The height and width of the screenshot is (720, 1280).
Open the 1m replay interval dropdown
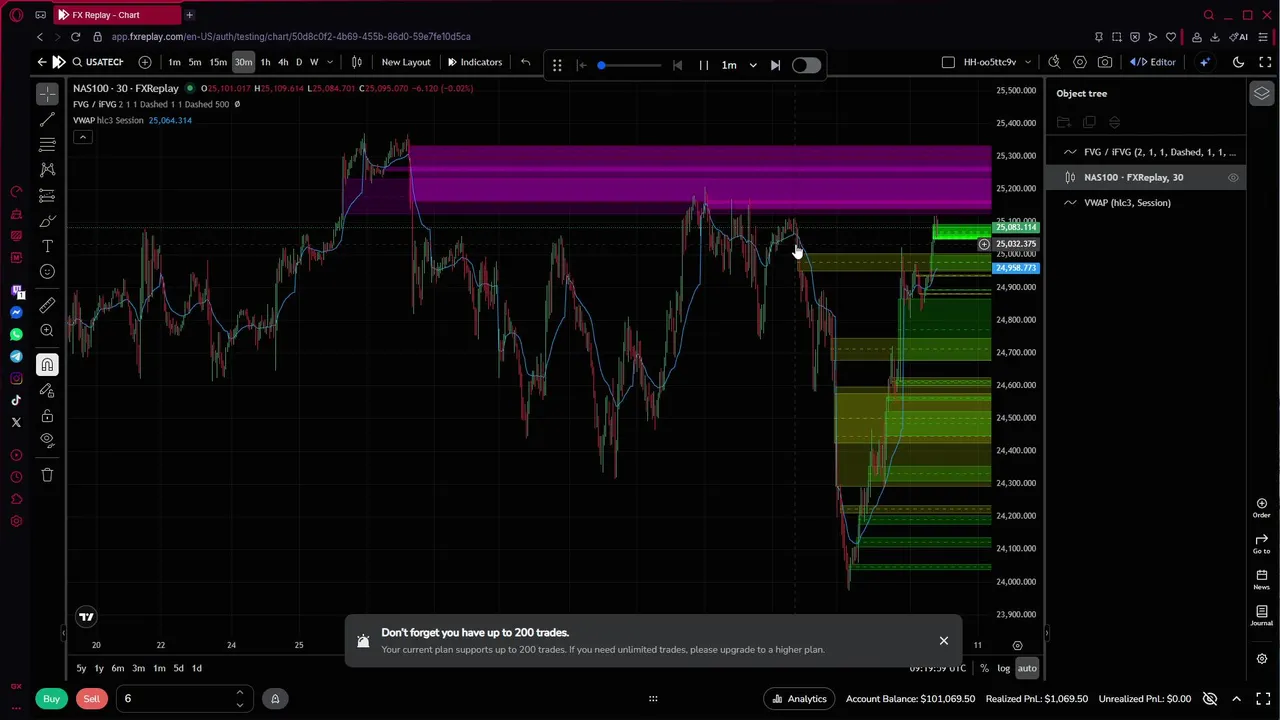tap(739, 65)
